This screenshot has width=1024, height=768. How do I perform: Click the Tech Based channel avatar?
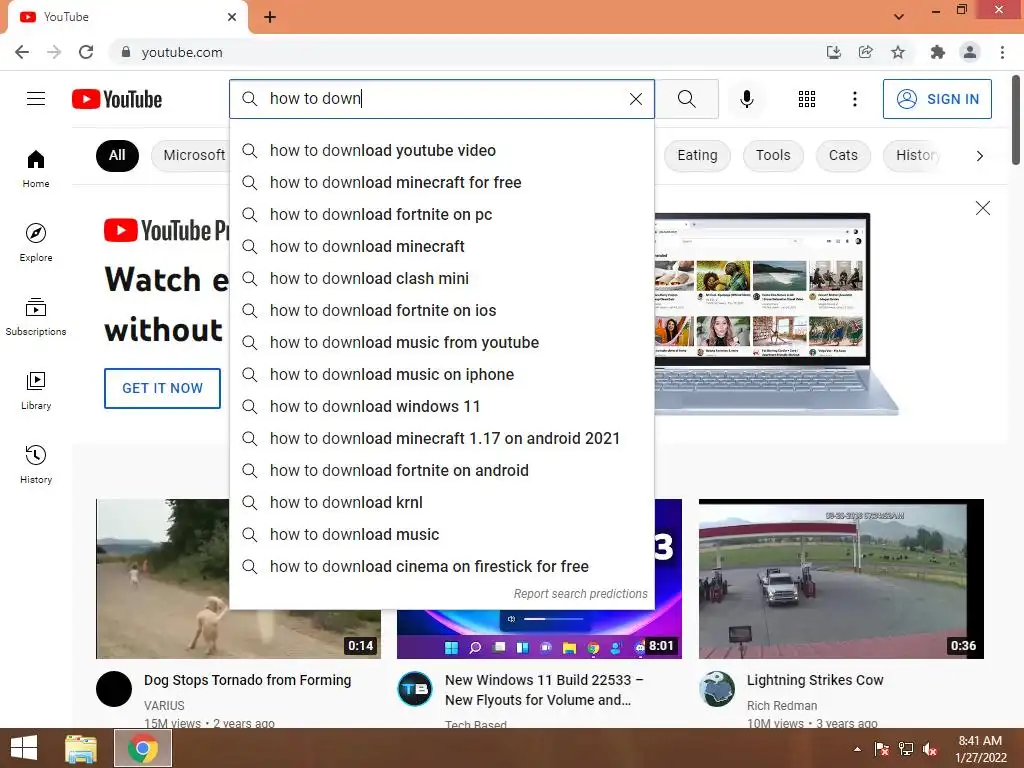[x=415, y=689]
